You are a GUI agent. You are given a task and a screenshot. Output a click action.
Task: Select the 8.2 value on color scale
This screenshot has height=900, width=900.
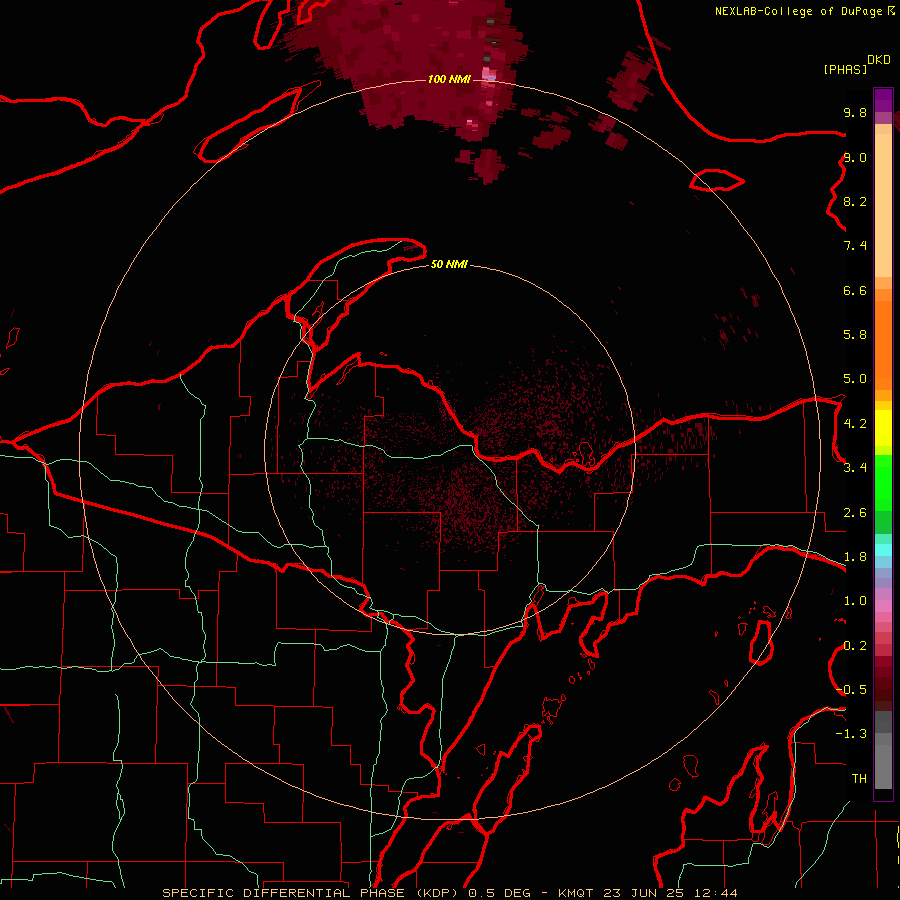click(855, 201)
